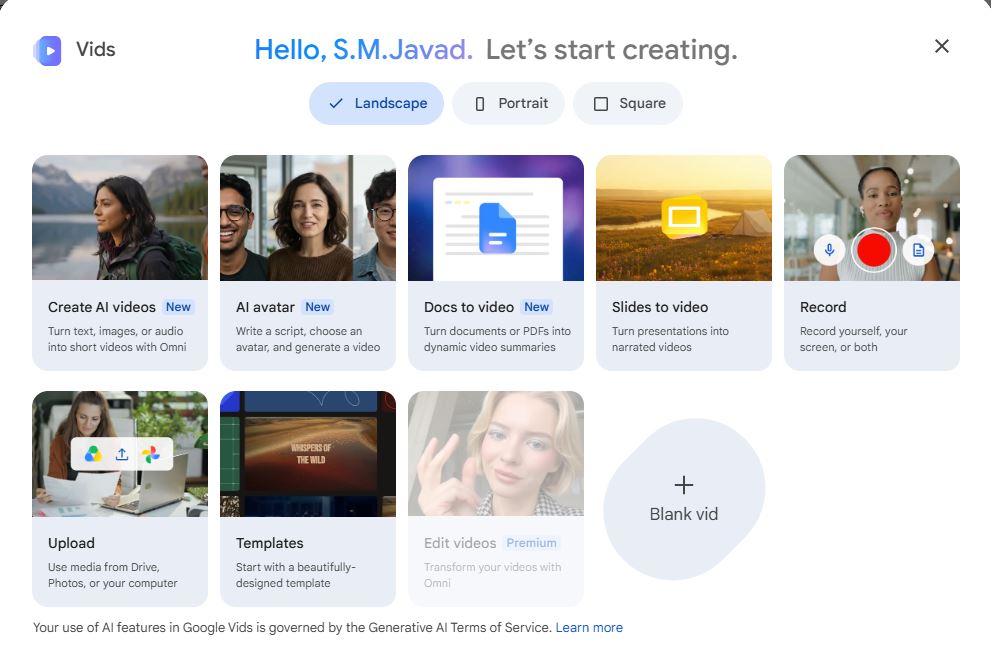The height and width of the screenshot is (651, 991).
Task: Click the blue Docs file icon
Action: pyautogui.click(x=497, y=228)
